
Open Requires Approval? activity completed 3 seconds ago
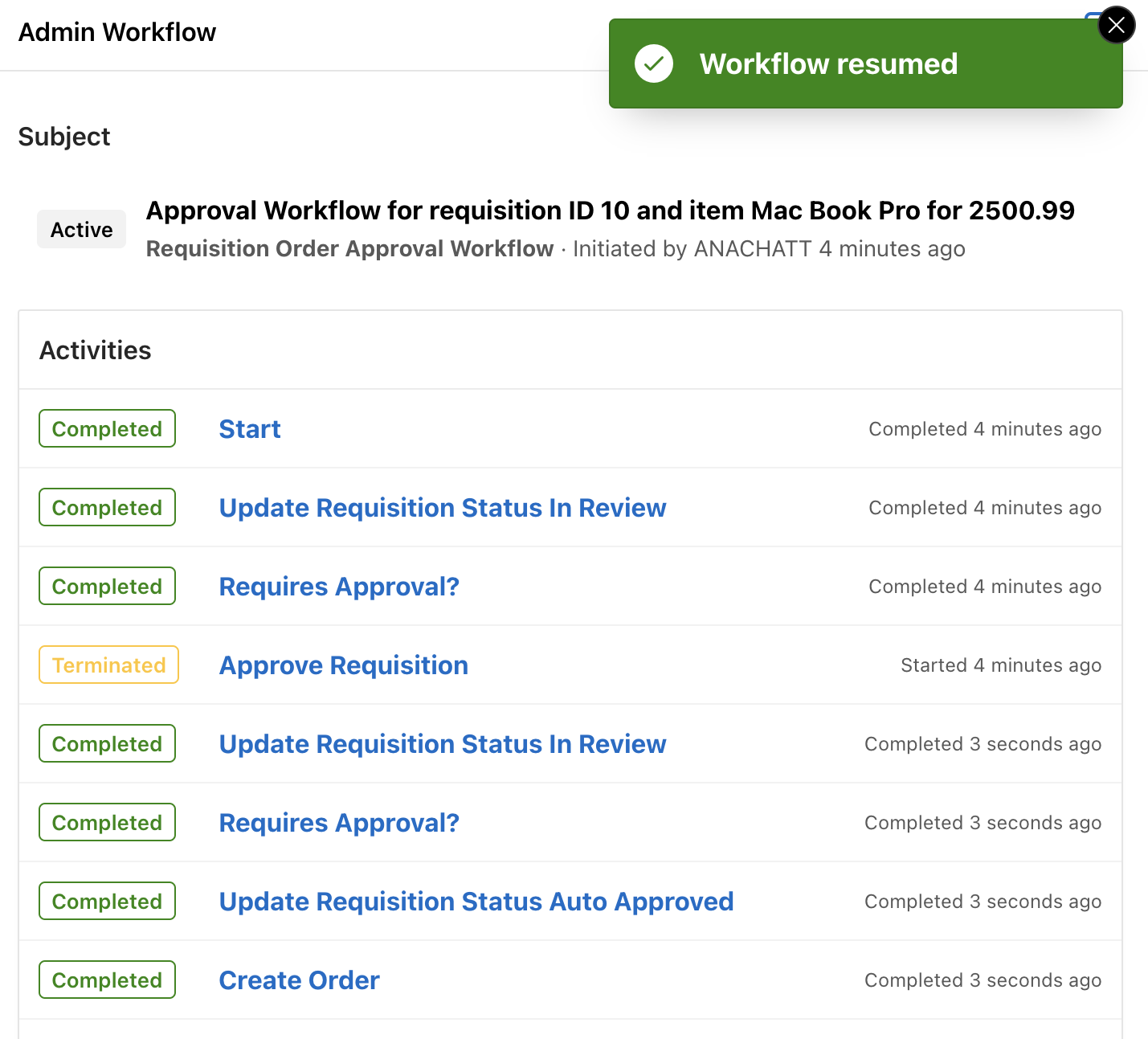(339, 823)
